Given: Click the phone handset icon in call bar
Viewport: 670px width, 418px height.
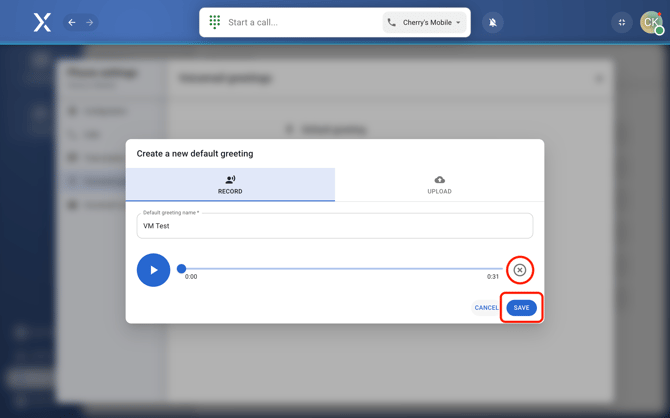Looking at the screenshot, I should pos(392,22).
